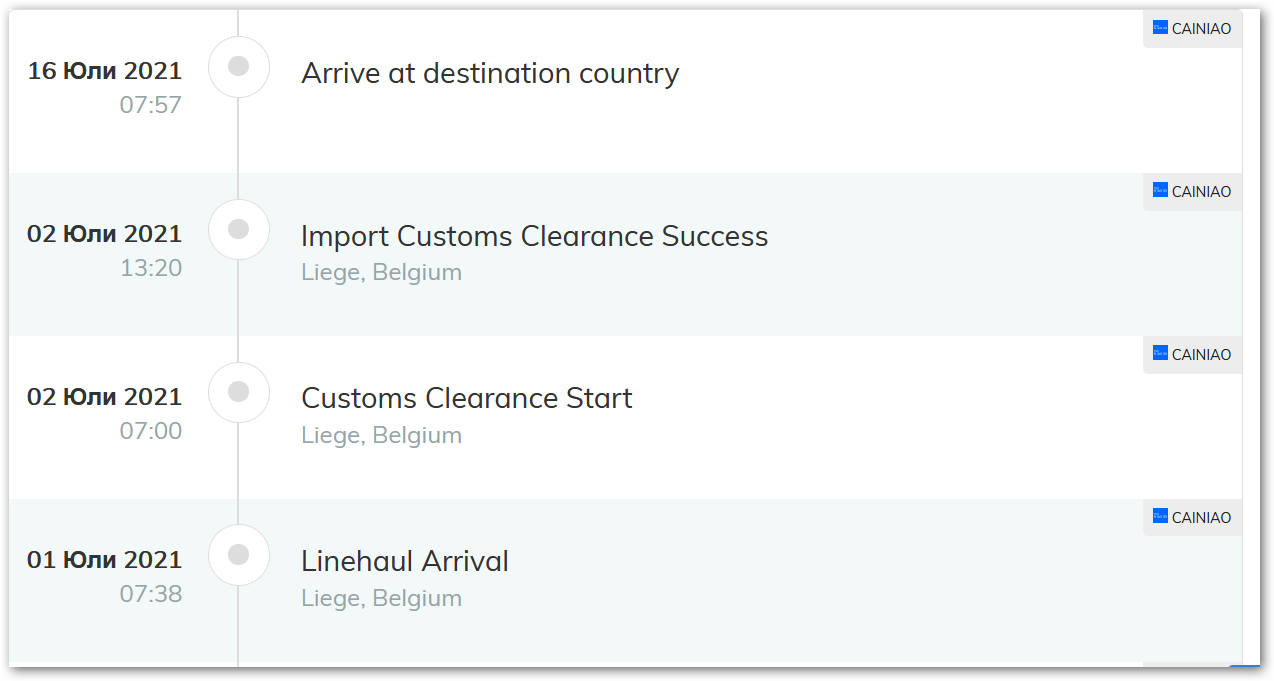Screen dimensions: 1274x681
Task: Click the 16 Юли 2021 date label
Action: pyautogui.click(x=105, y=71)
